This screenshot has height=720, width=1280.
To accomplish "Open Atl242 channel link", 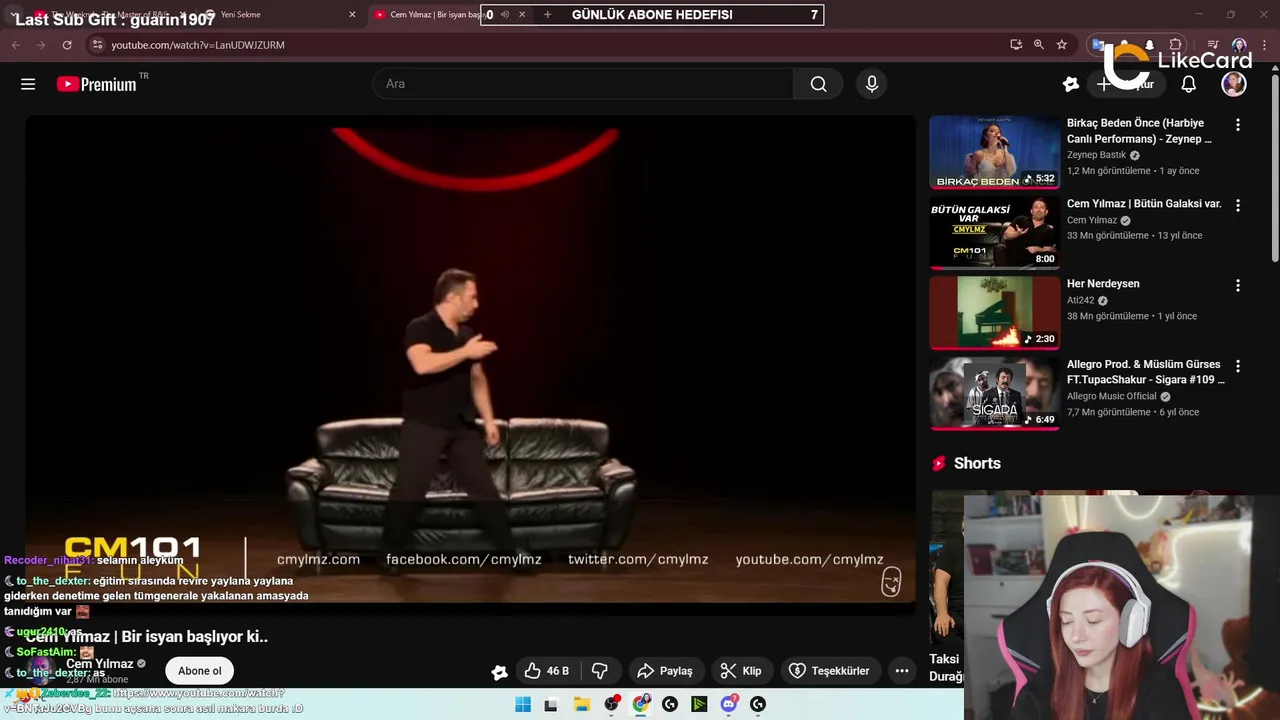I will [x=1081, y=300].
